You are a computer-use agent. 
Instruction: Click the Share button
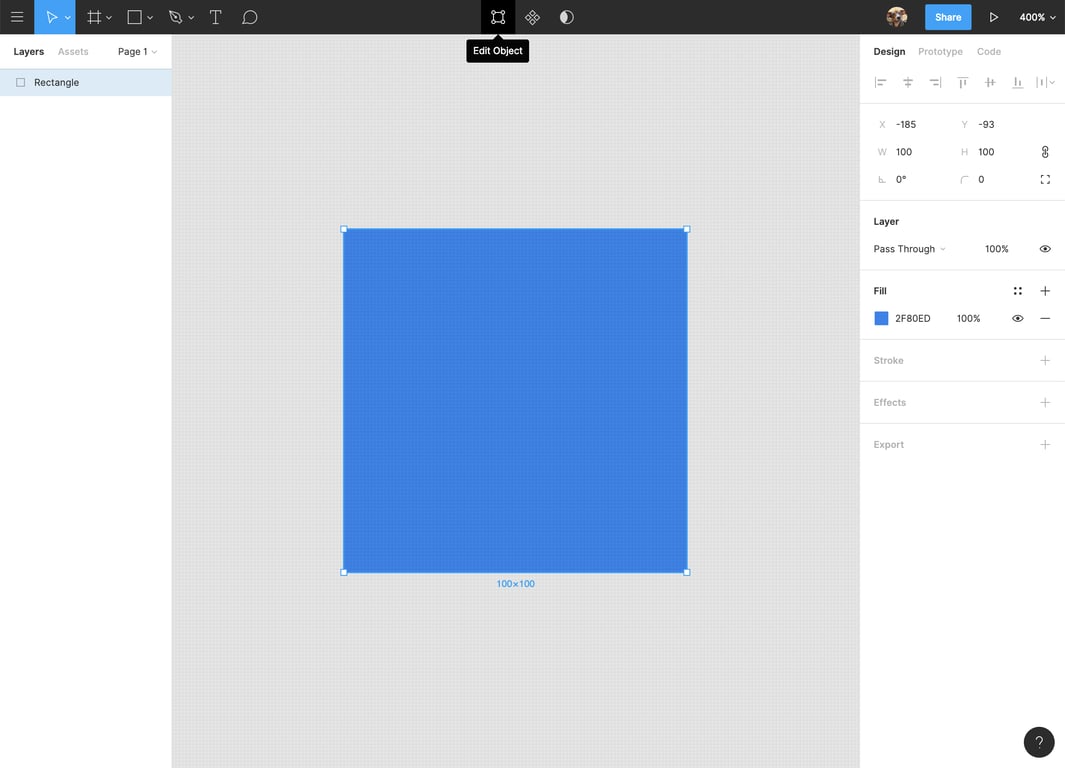pyautogui.click(x=947, y=17)
